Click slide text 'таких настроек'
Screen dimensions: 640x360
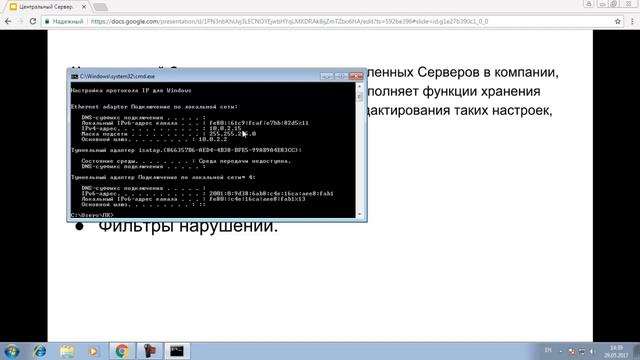pyautogui.click(x=502, y=110)
